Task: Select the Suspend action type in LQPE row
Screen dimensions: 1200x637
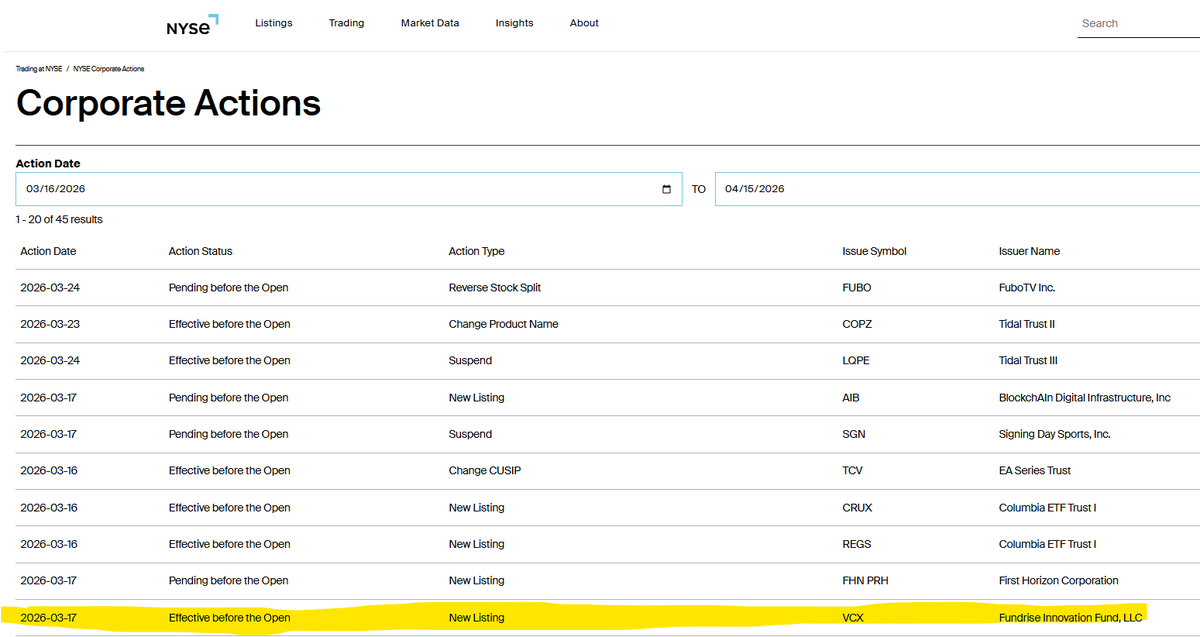Action: (470, 360)
